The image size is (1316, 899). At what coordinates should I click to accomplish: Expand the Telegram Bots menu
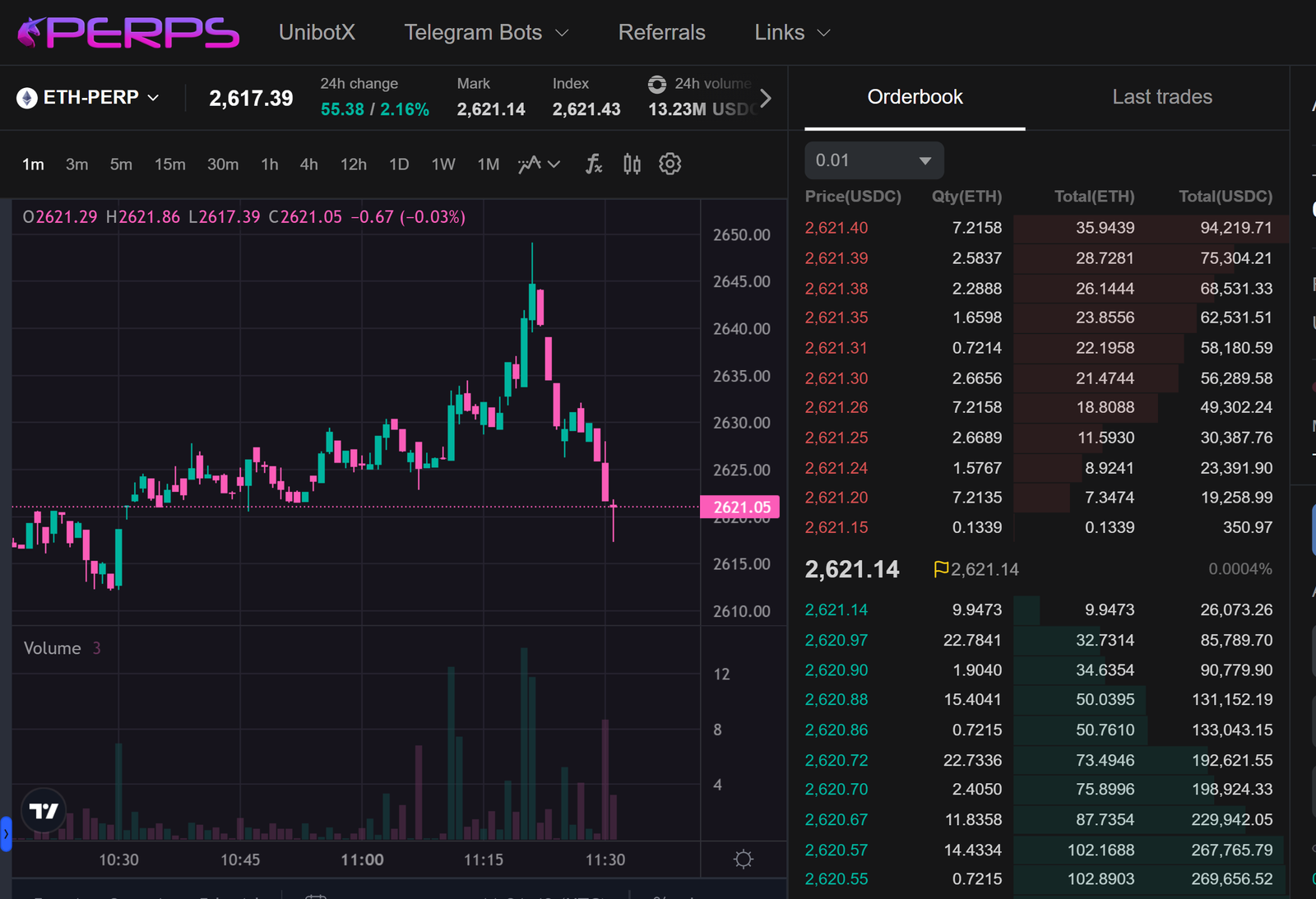[485, 32]
